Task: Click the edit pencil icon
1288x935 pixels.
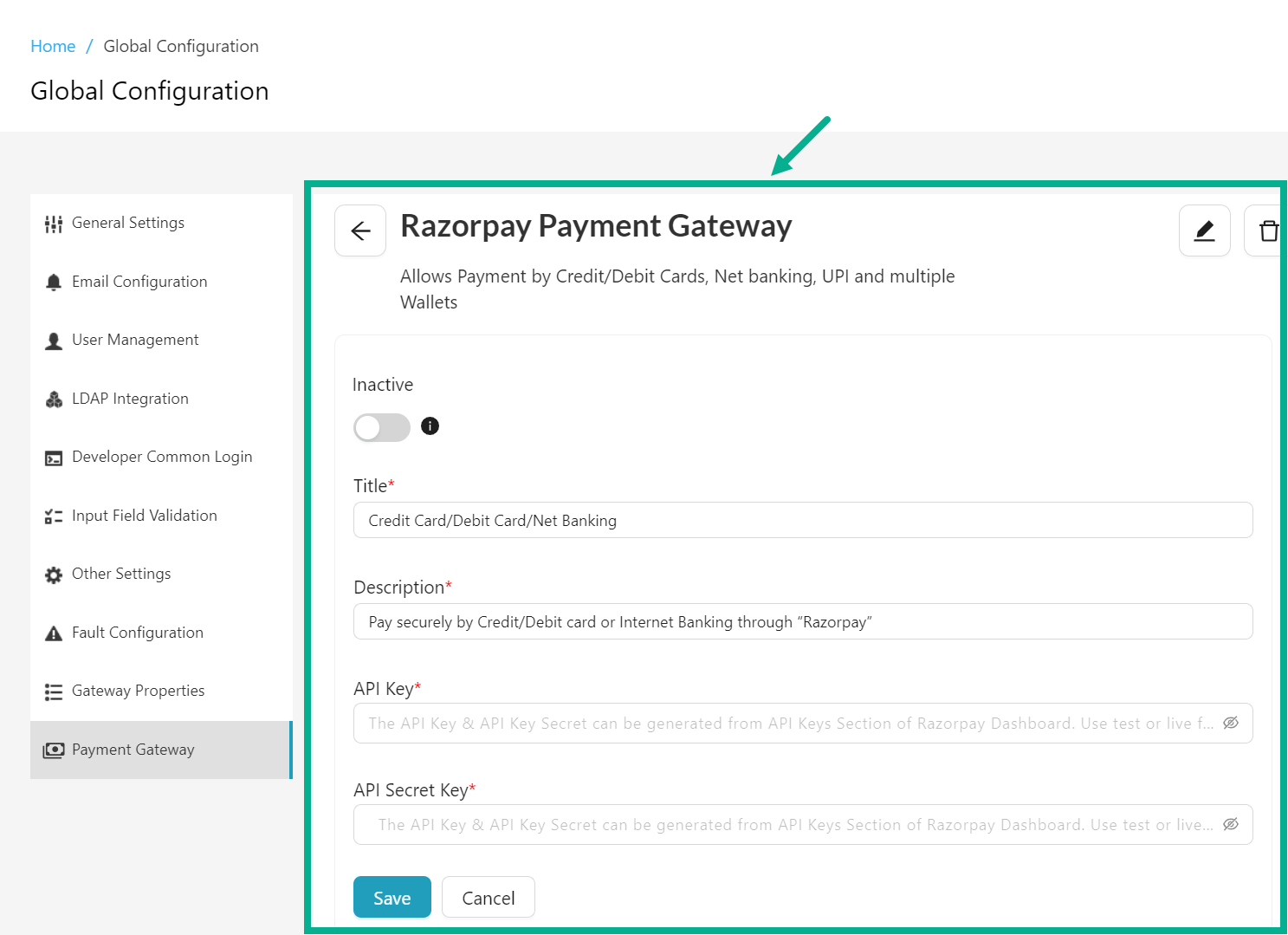Action: point(1204,231)
